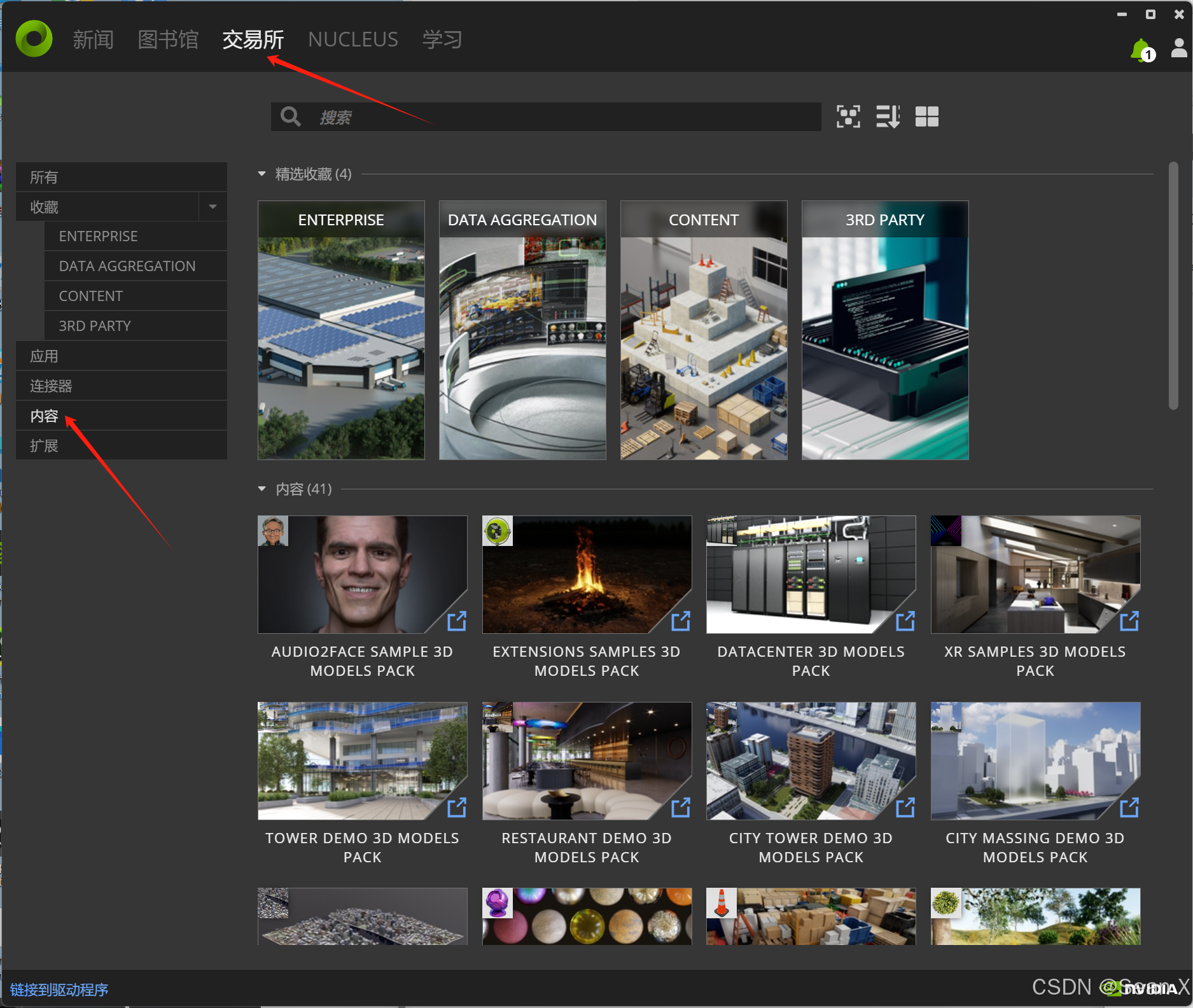Open external link icon on Tower Demo pack

coord(457,807)
